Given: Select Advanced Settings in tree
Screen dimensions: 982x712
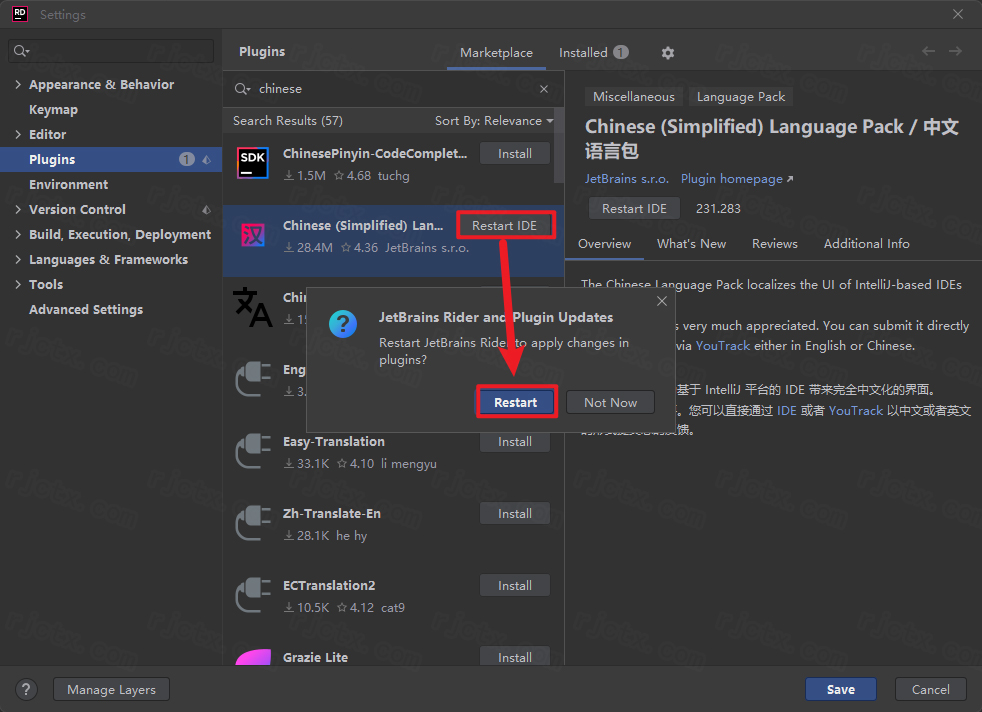Looking at the screenshot, I should [86, 310].
